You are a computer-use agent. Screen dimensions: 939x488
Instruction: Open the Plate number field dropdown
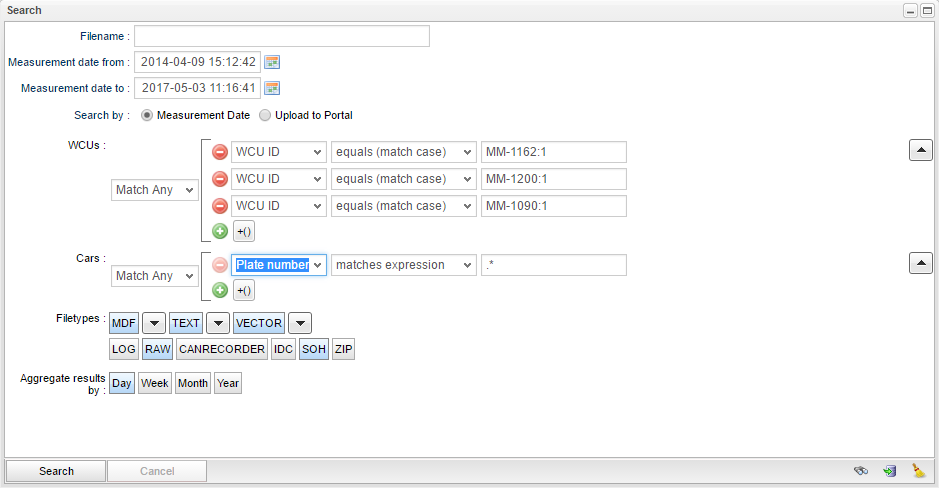coord(279,265)
